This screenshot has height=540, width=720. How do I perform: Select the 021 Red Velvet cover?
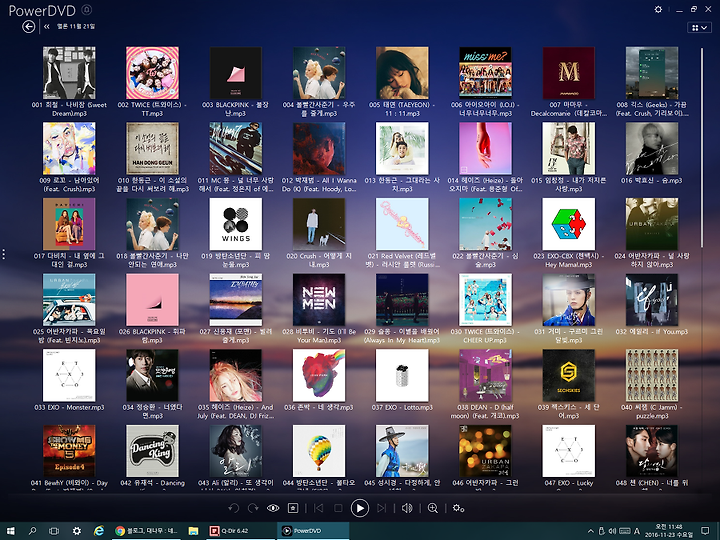click(x=402, y=224)
